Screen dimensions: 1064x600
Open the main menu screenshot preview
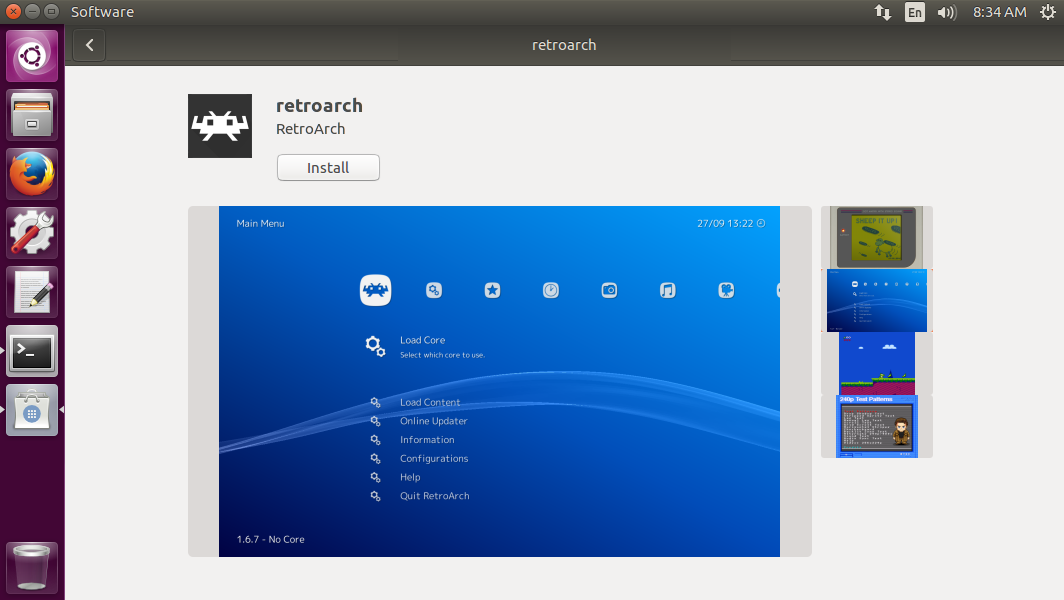499,381
